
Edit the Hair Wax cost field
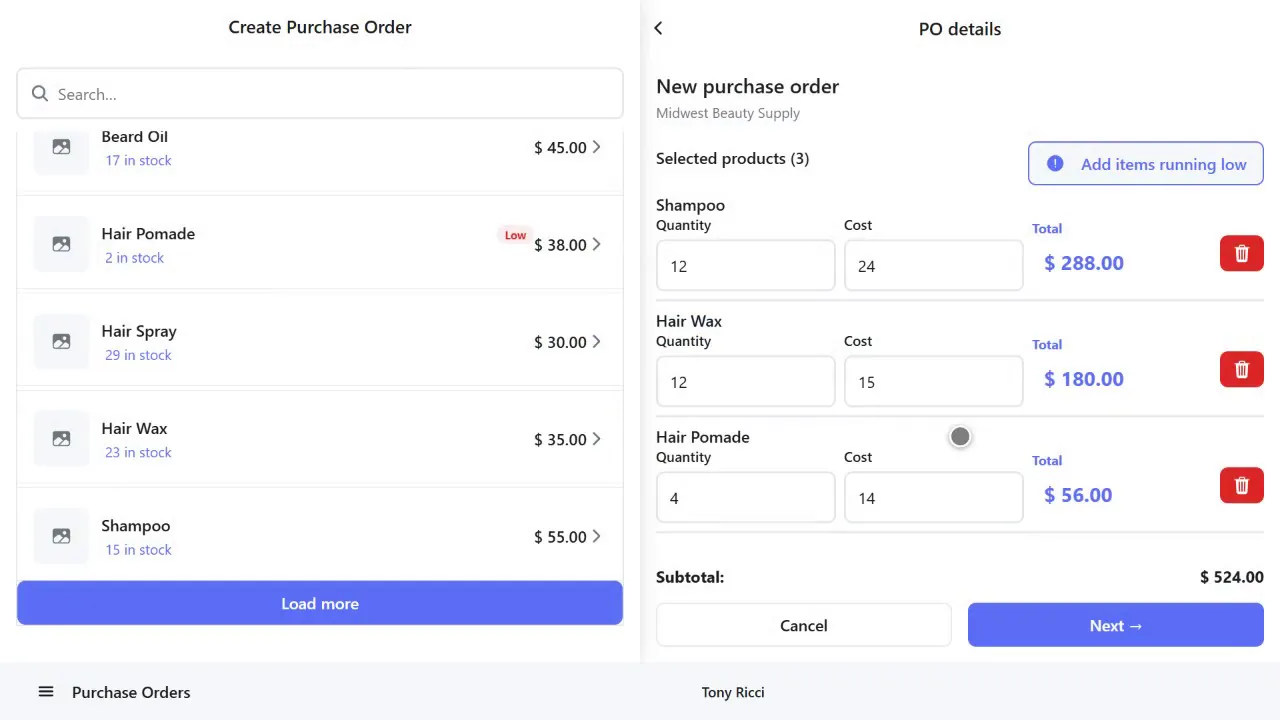[x=934, y=382]
